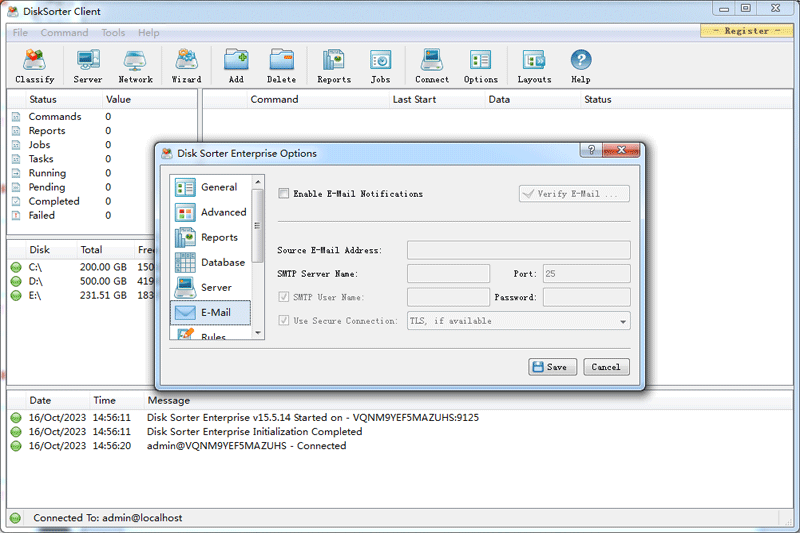This screenshot has width=800, height=533.
Task: Toggle the Use Secure Connection checkbox
Action: click(284, 320)
